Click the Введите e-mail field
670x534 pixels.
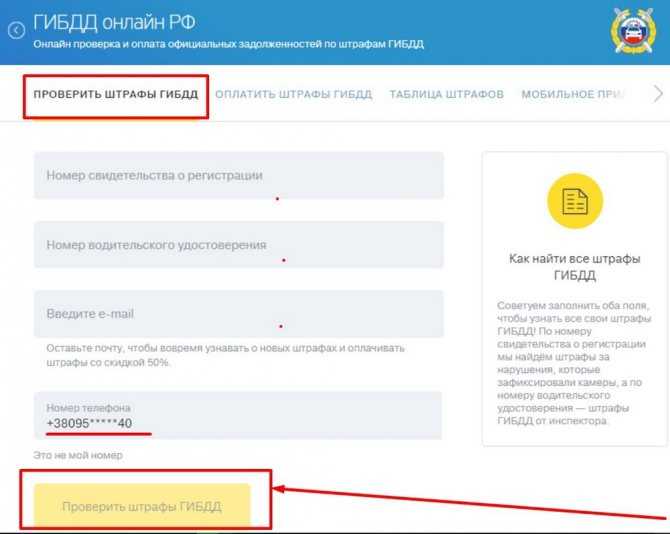pyautogui.click(x=239, y=314)
